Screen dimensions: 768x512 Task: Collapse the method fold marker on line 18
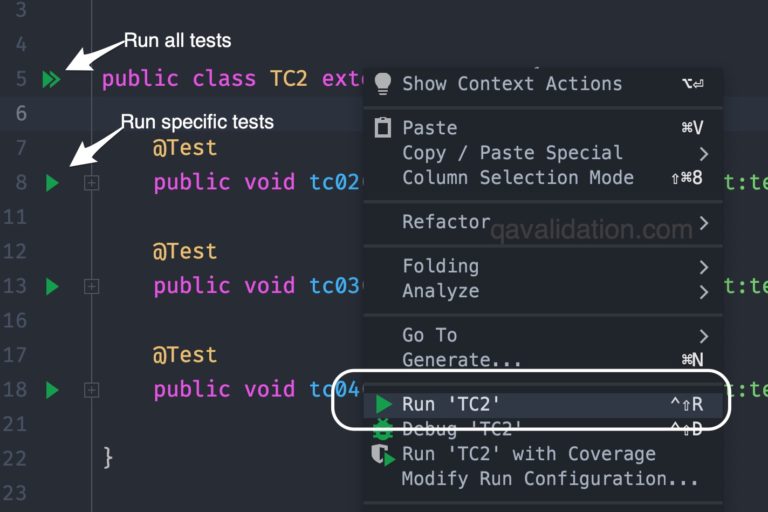(91, 390)
